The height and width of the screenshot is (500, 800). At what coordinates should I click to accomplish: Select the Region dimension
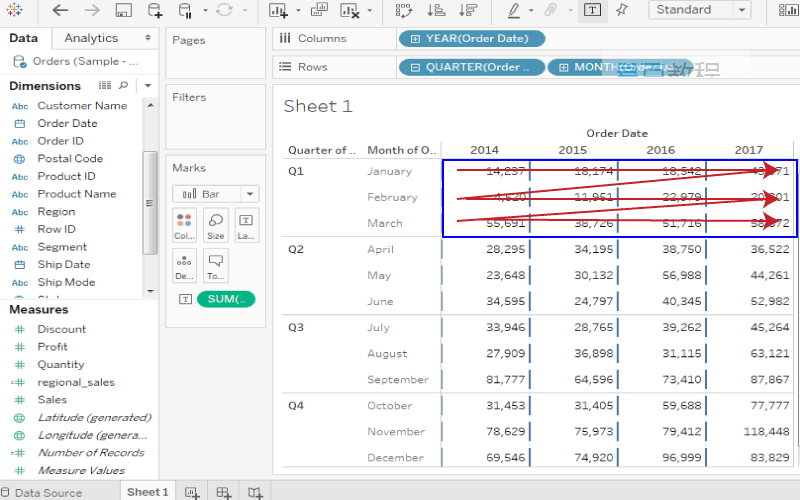[56, 212]
